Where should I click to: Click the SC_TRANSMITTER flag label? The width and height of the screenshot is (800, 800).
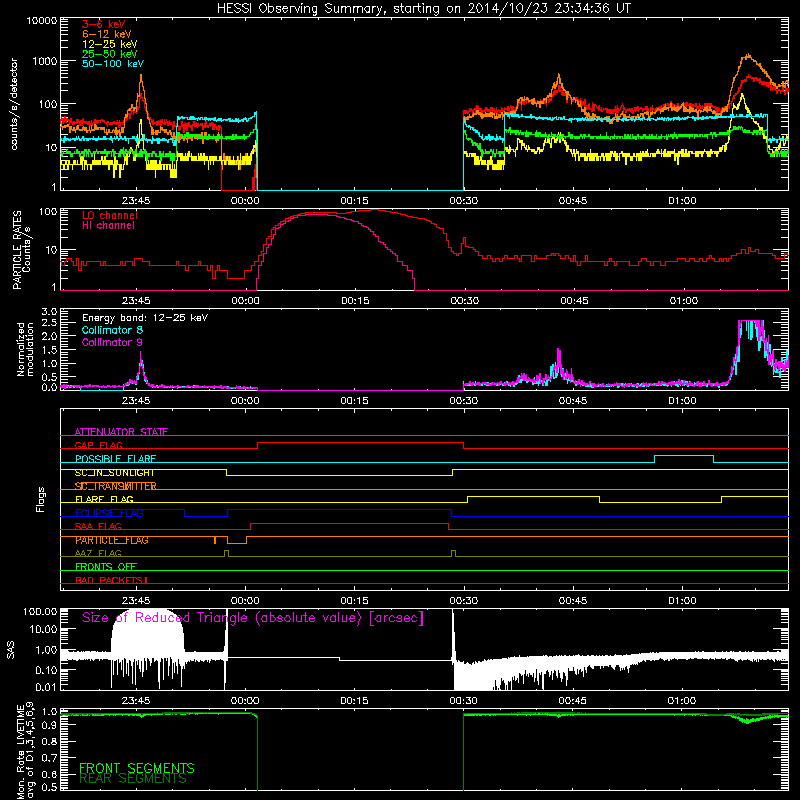[x=116, y=486]
